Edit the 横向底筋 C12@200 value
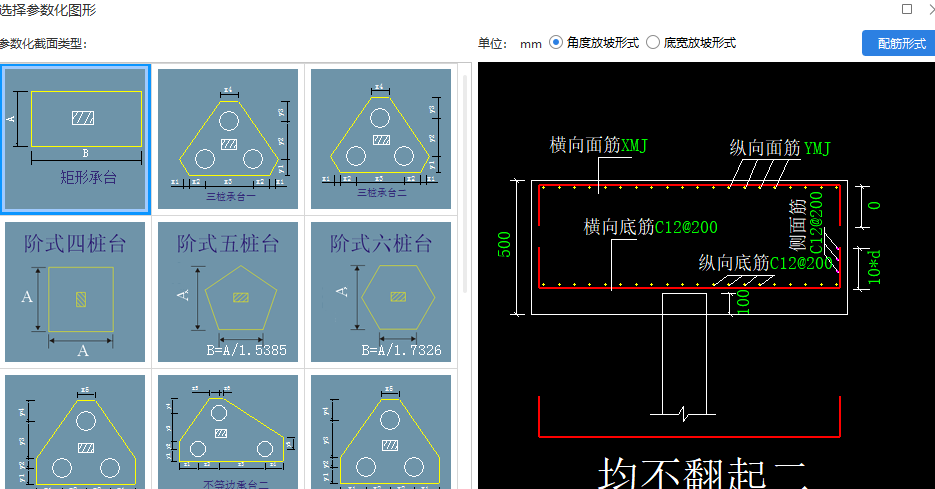935x489 pixels. point(686,227)
